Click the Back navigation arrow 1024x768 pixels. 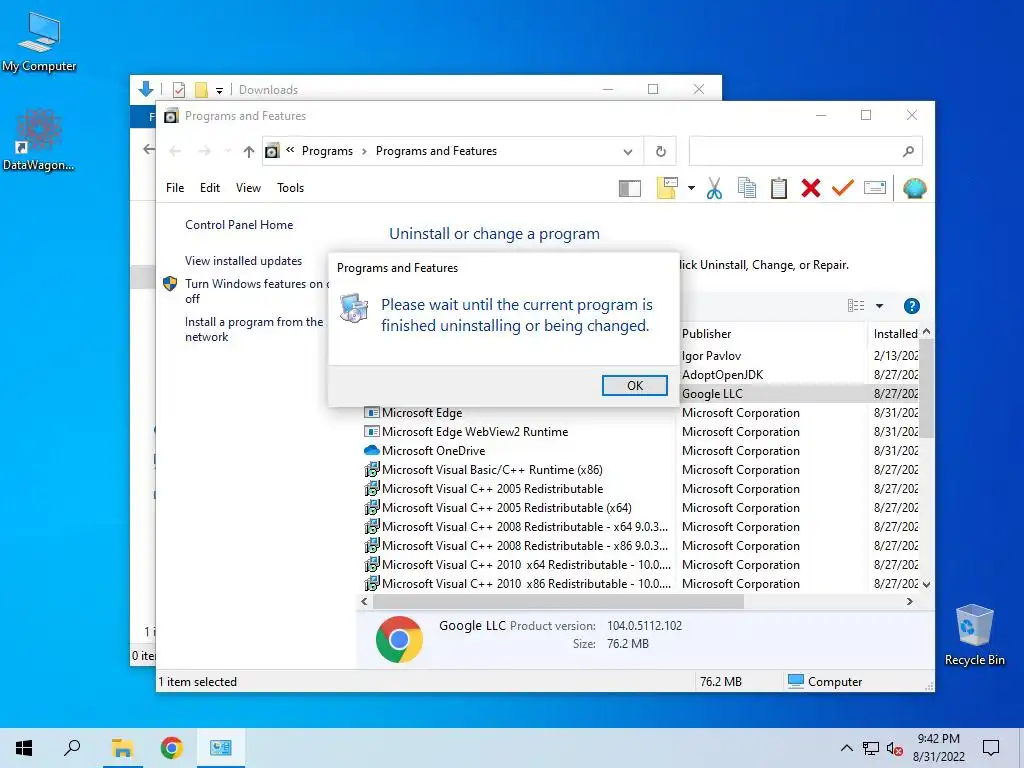pos(175,152)
